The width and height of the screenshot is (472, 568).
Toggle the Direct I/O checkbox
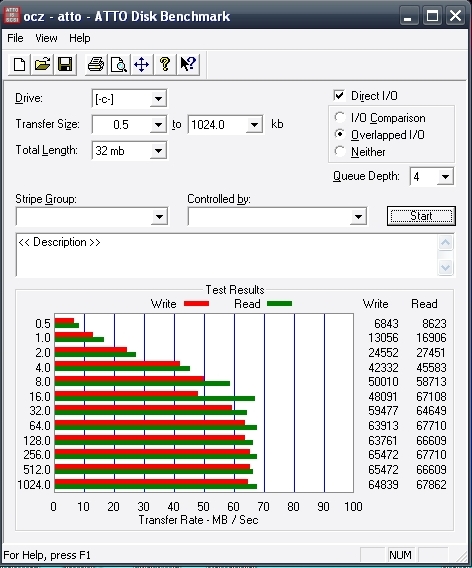tap(339, 96)
